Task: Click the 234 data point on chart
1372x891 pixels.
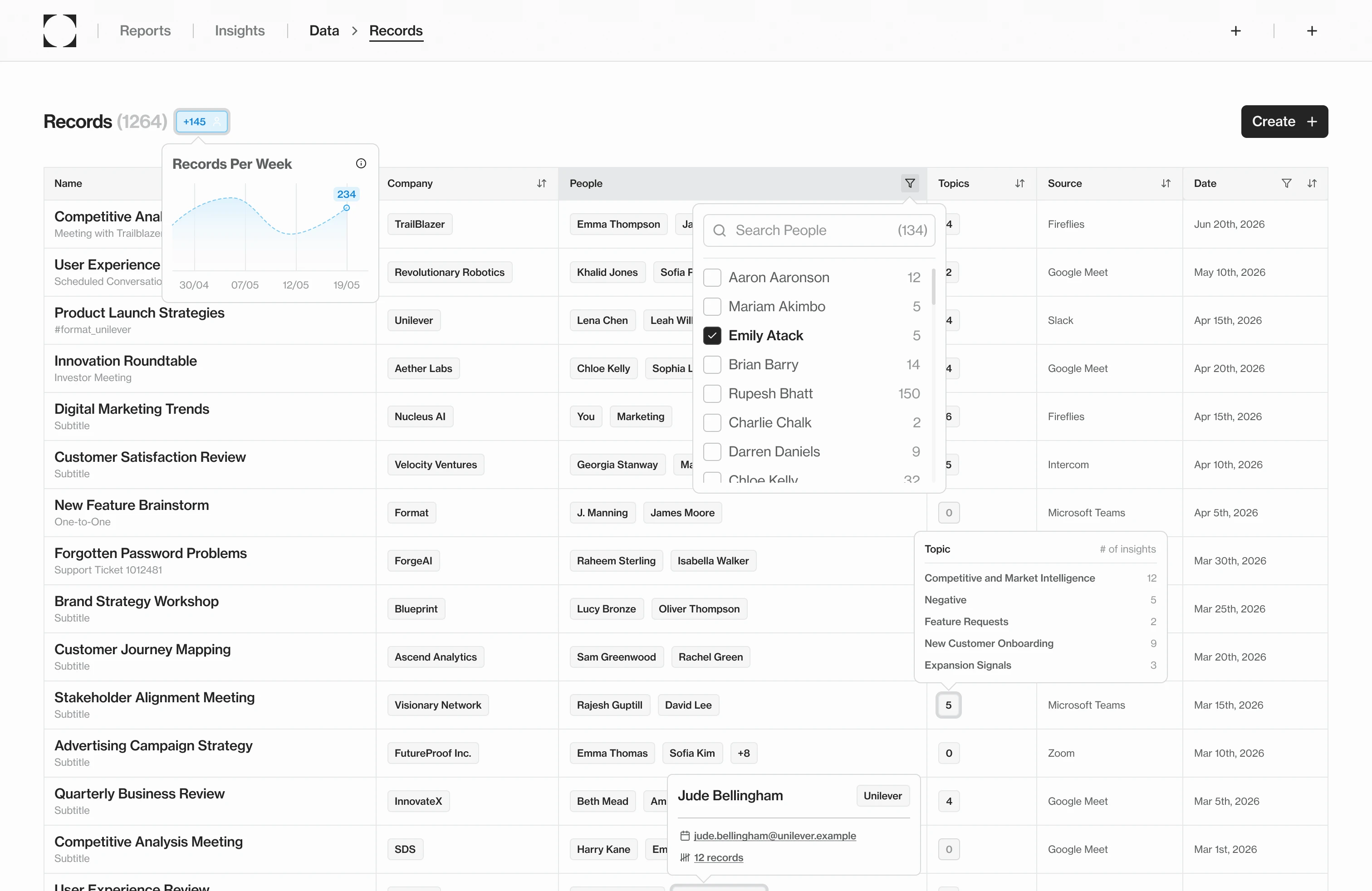Action: coord(347,207)
